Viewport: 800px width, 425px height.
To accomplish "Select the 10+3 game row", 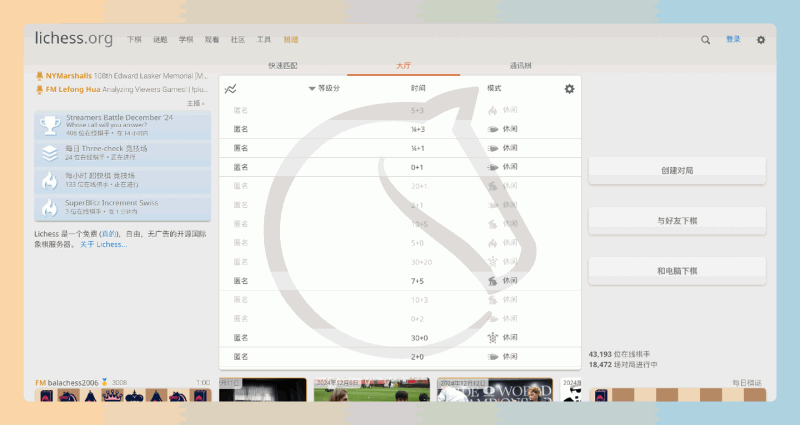I will tap(400, 300).
